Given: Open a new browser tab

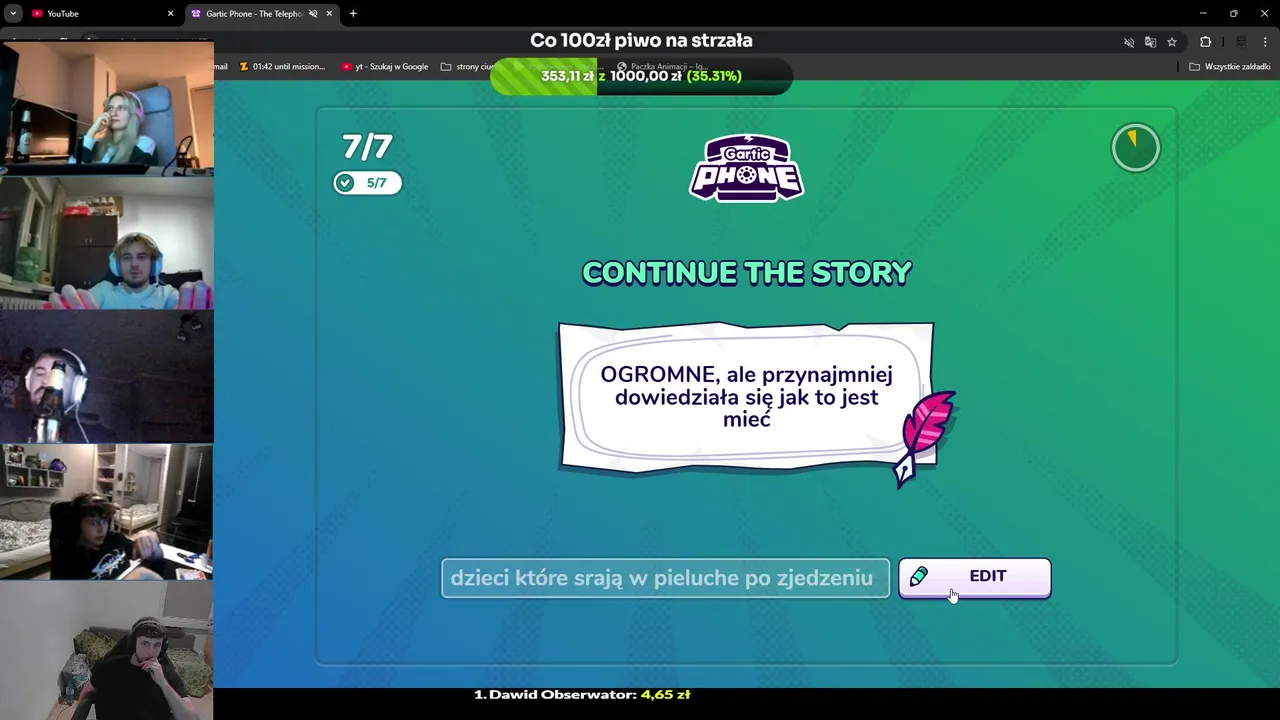Looking at the screenshot, I should coord(353,13).
